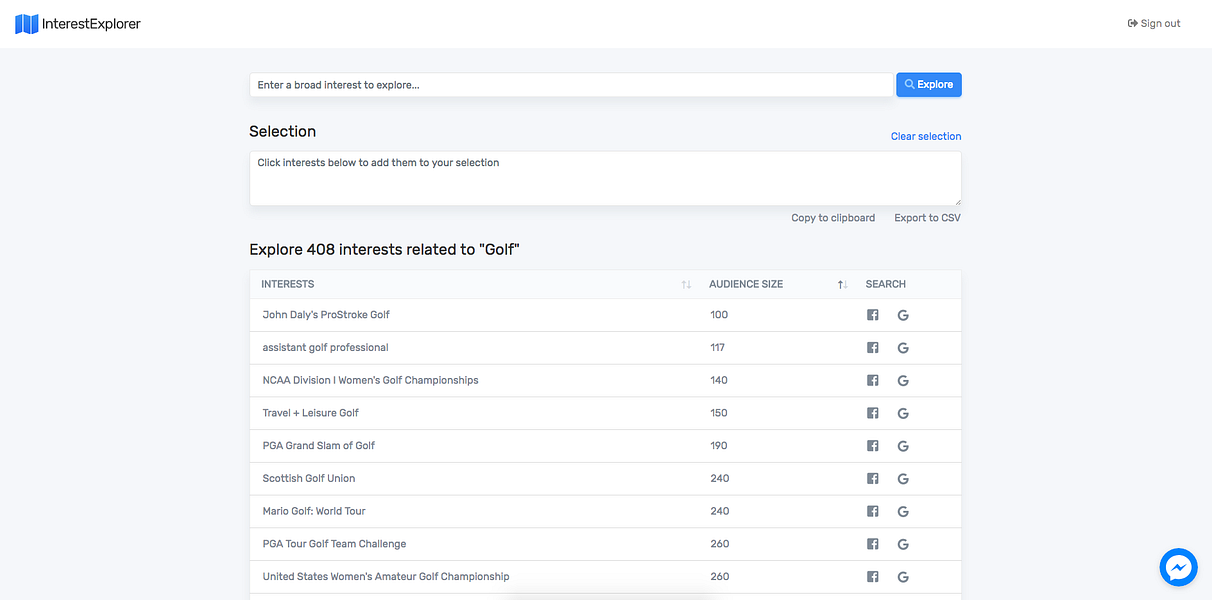Google search the Travel + Leisure Golf interest

[x=903, y=413]
